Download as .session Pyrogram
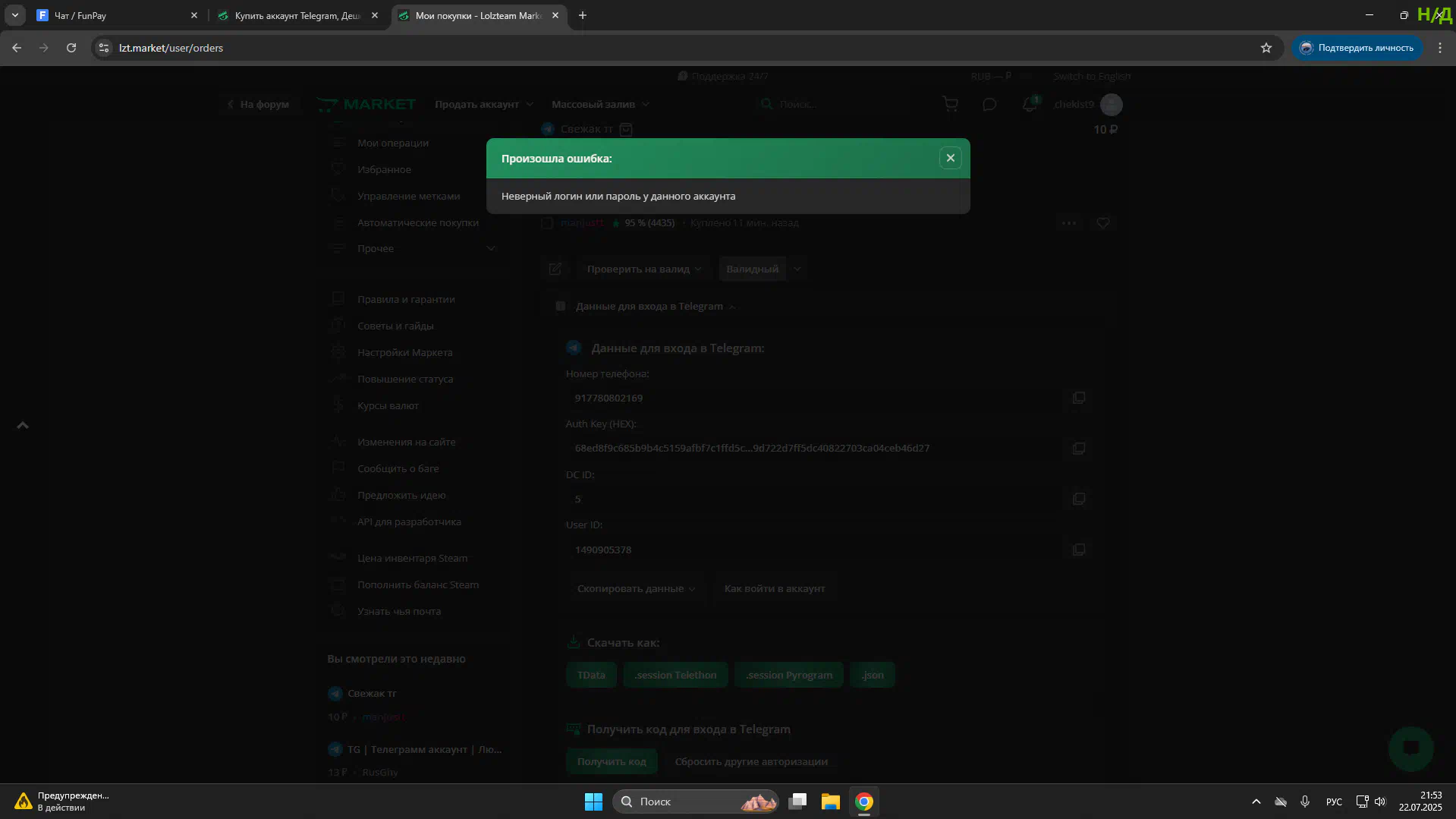The image size is (1456, 819). [x=788, y=675]
